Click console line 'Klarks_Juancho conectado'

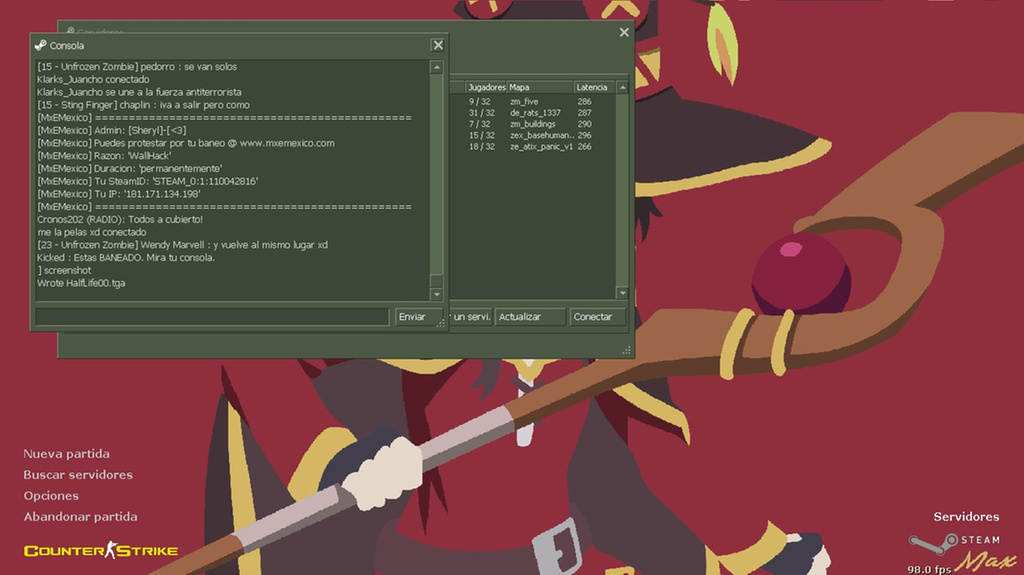[93, 79]
